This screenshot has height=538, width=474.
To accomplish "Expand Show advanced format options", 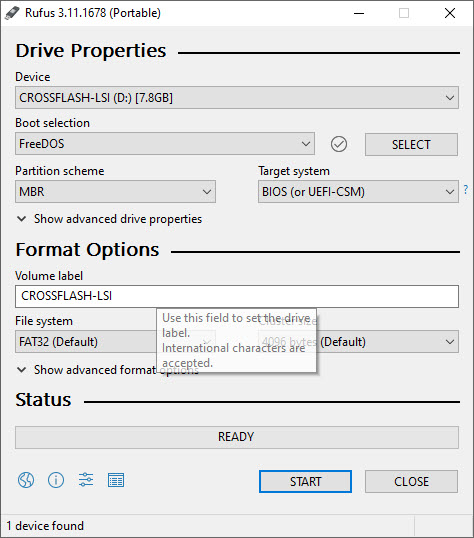I will coord(87,370).
